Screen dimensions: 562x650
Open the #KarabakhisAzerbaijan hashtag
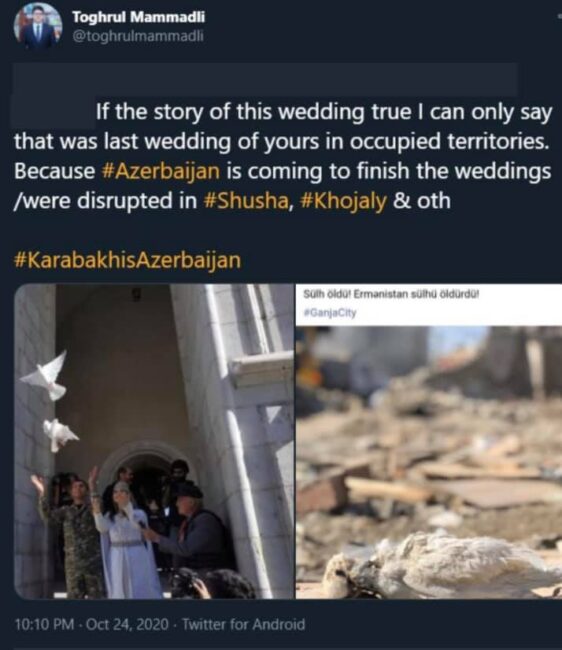tap(127, 260)
